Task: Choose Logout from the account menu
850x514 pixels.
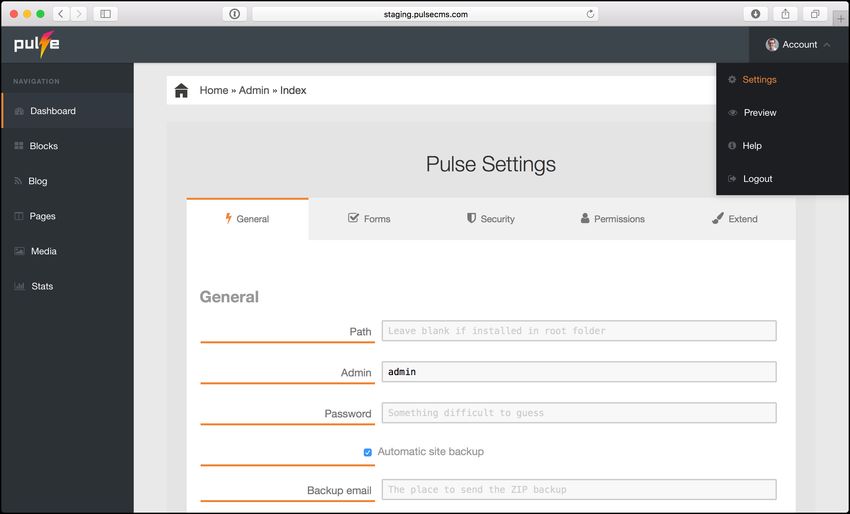Action: click(757, 179)
